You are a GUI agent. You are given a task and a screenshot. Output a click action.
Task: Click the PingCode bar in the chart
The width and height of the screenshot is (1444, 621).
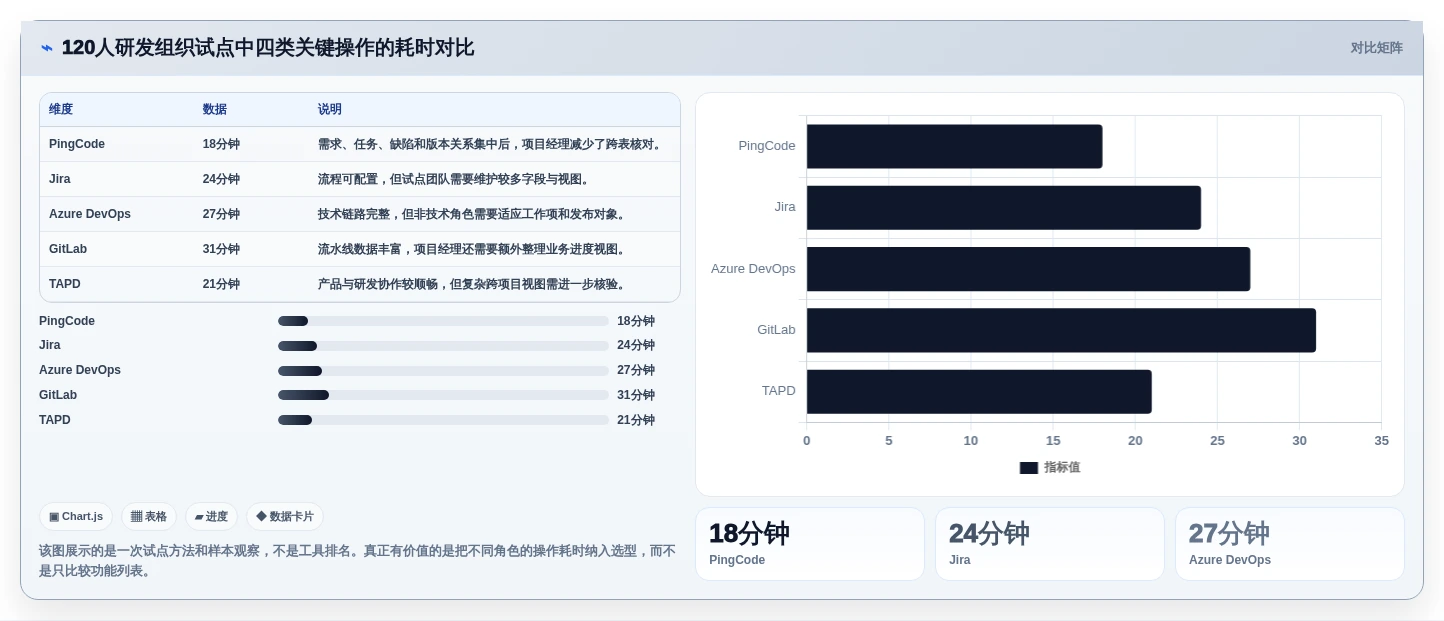pos(954,146)
